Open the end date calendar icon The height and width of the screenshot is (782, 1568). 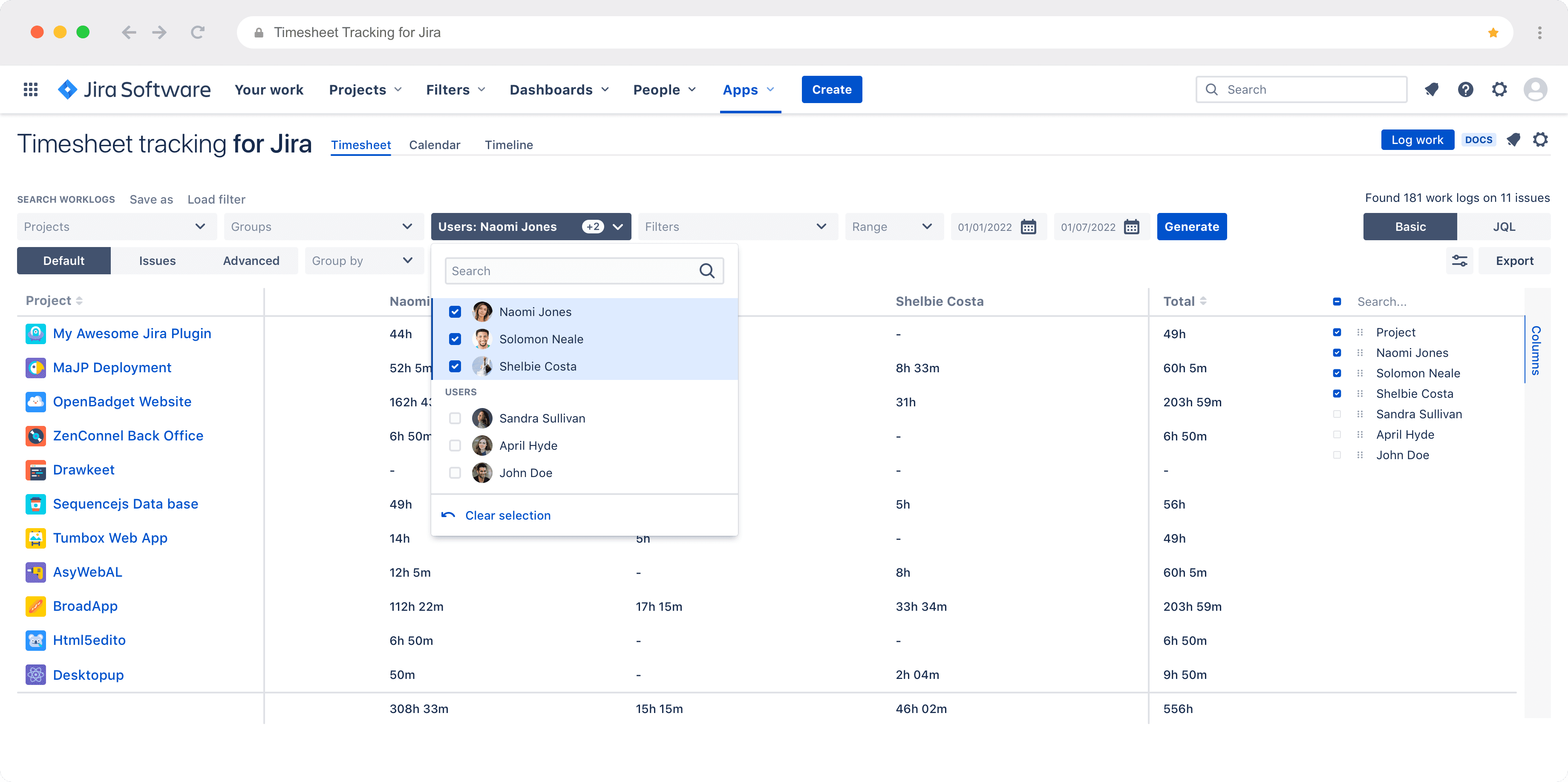(1132, 227)
